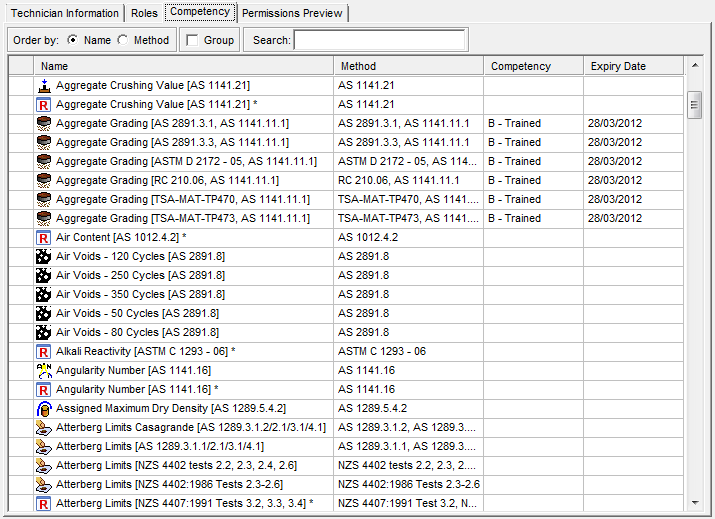Open the Roles tab
Viewport: 715px width, 519px height.
[144, 13]
